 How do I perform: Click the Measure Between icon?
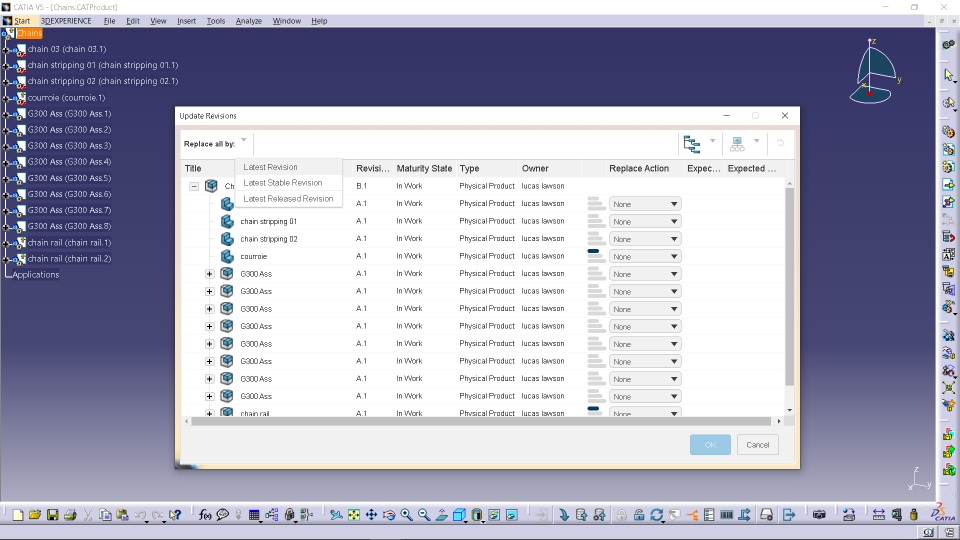pyautogui.click(x=879, y=515)
